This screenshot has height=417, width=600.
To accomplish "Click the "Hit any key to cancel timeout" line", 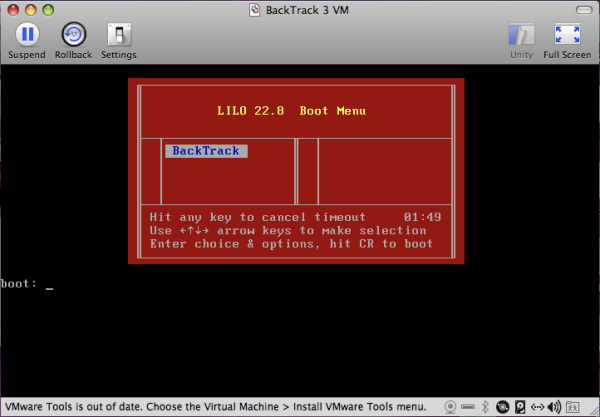I will point(258,217).
